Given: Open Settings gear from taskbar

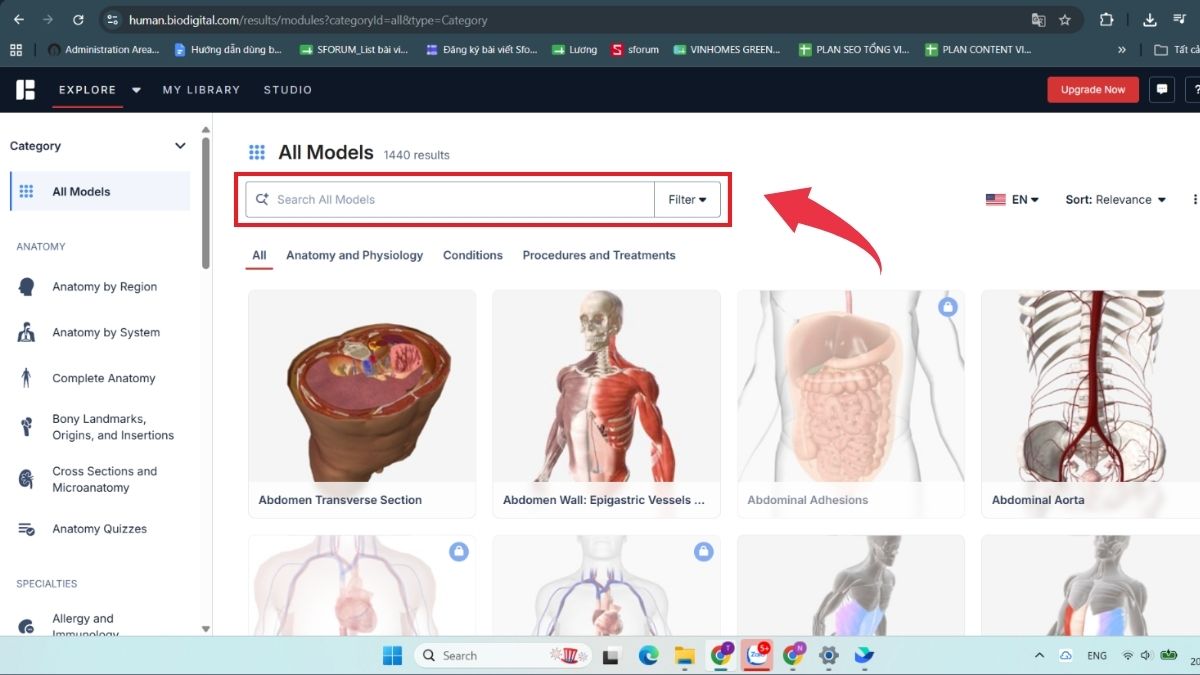Looking at the screenshot, I should (828, 655).
